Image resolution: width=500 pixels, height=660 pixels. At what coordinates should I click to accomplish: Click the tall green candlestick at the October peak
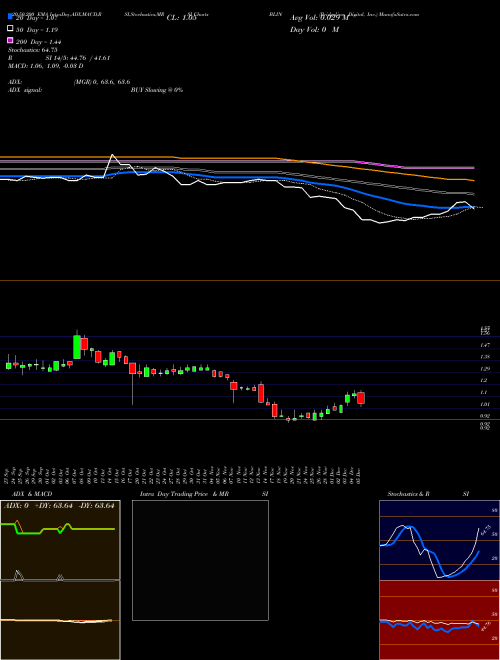pyautogui.click(x=77, y=346)
